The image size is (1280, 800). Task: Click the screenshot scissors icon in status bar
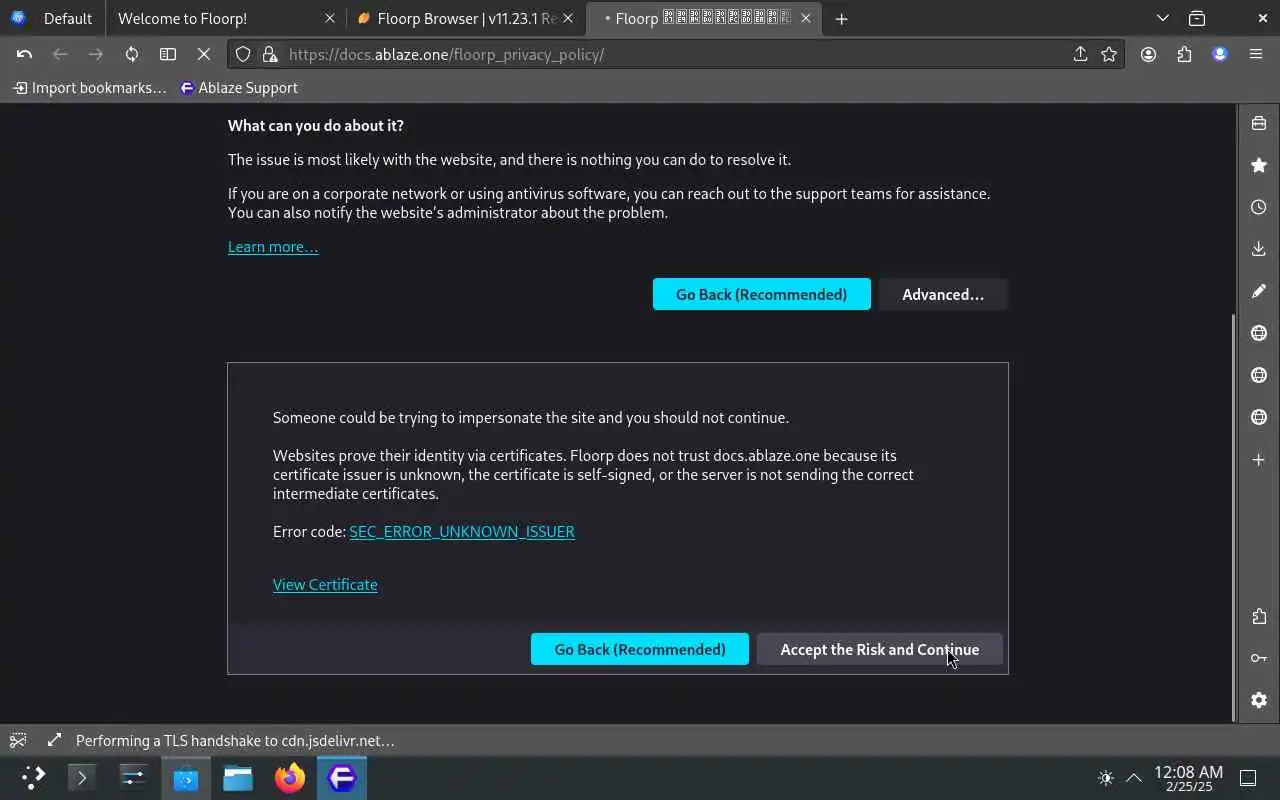[18, 741]
